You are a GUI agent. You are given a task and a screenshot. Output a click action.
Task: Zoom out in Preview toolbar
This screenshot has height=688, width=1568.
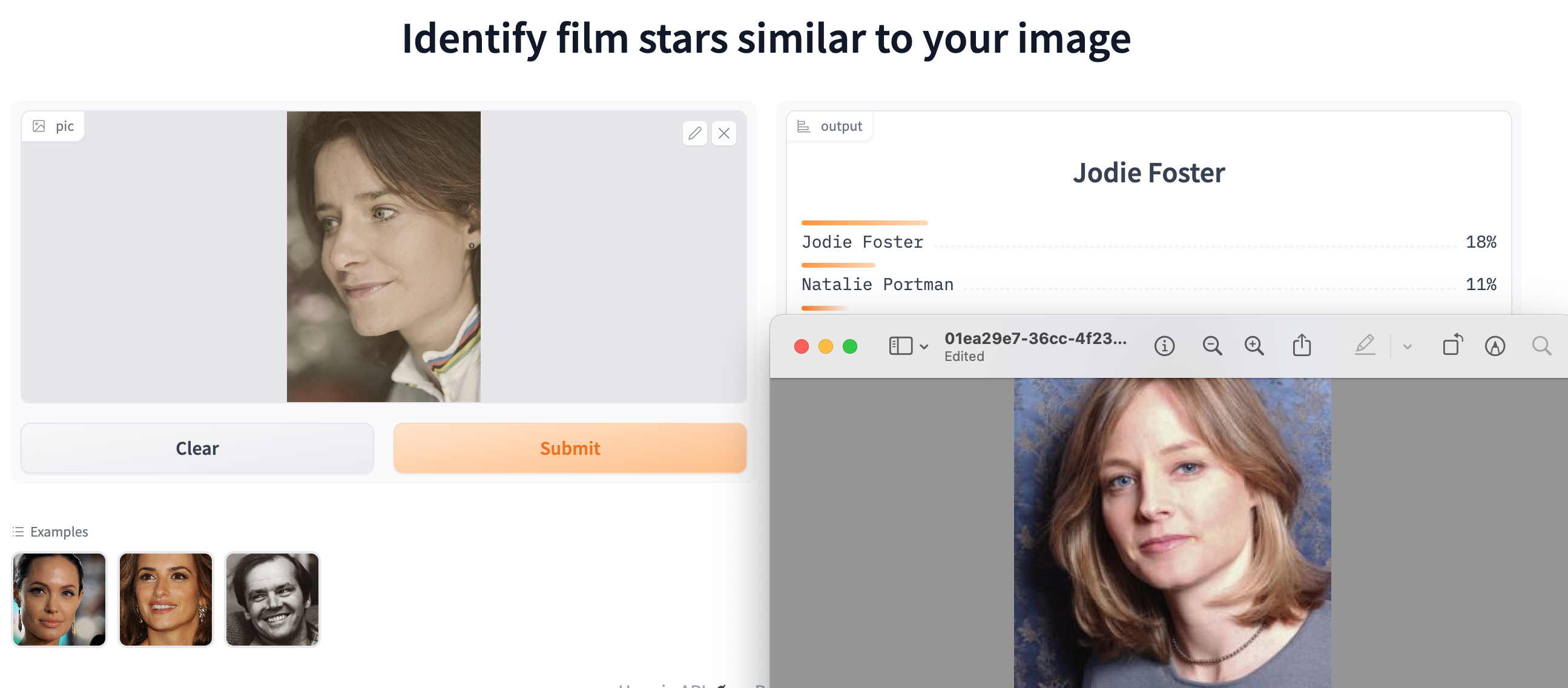[1212, 346]
